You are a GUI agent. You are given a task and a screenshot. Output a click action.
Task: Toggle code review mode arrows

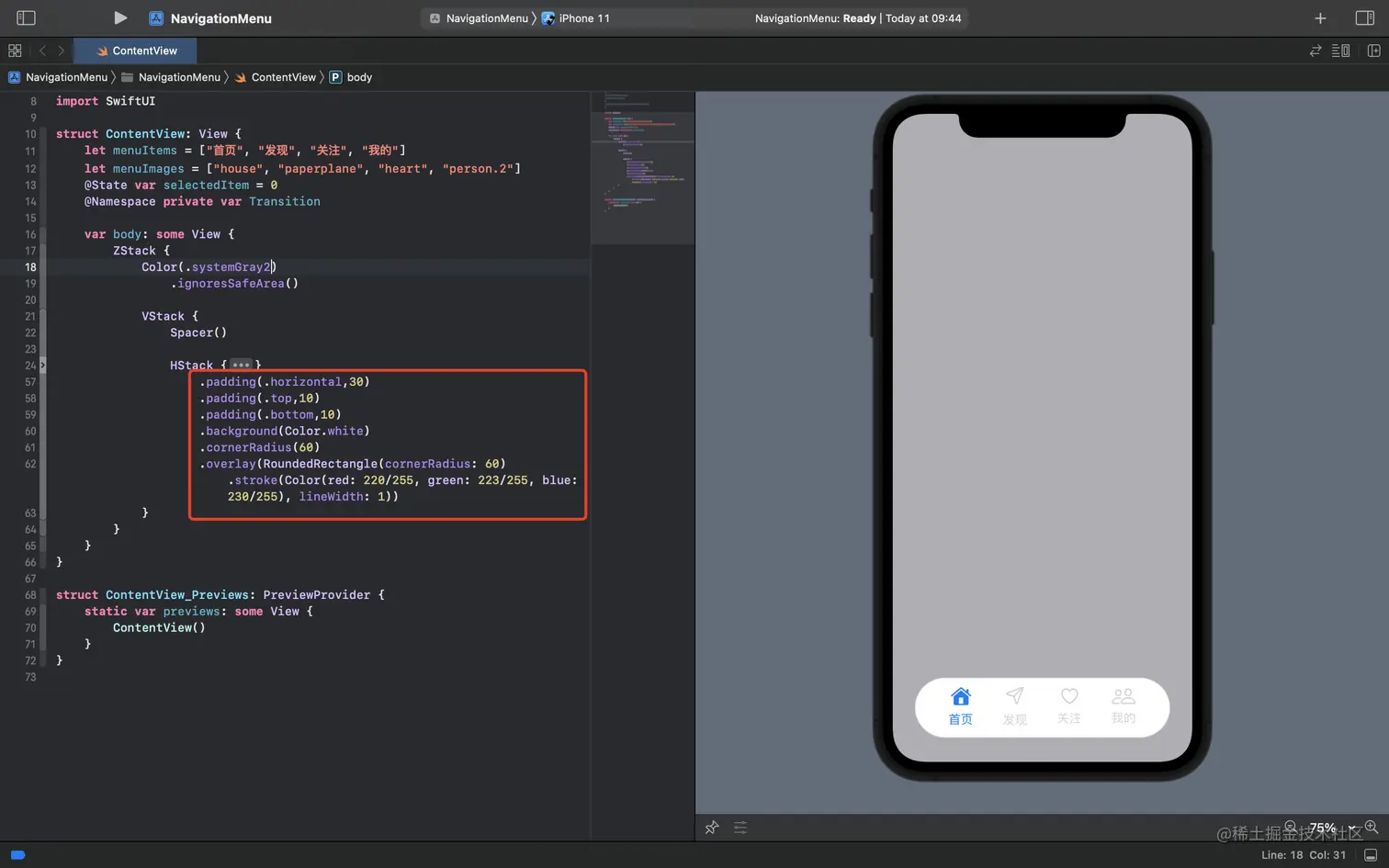1316,51
